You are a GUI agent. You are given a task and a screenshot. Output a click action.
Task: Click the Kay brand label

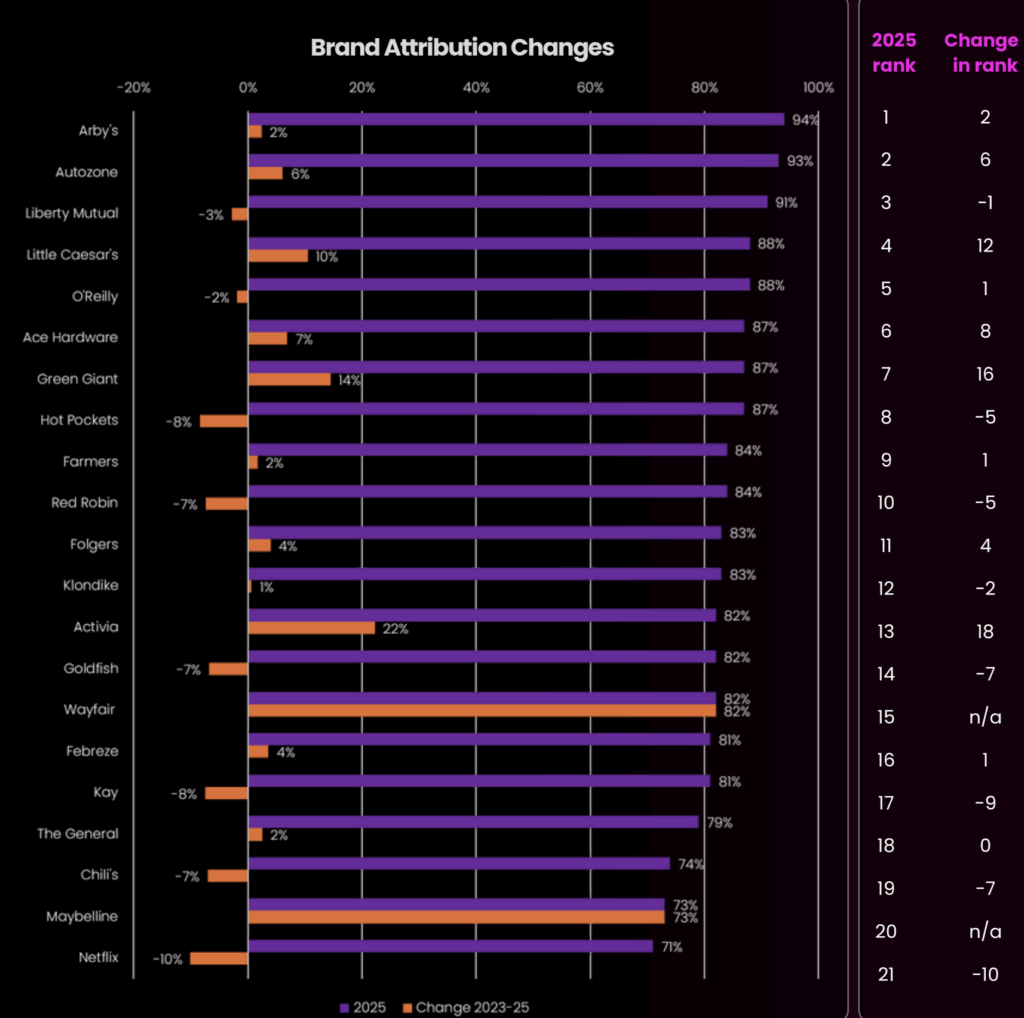[105, 792]
